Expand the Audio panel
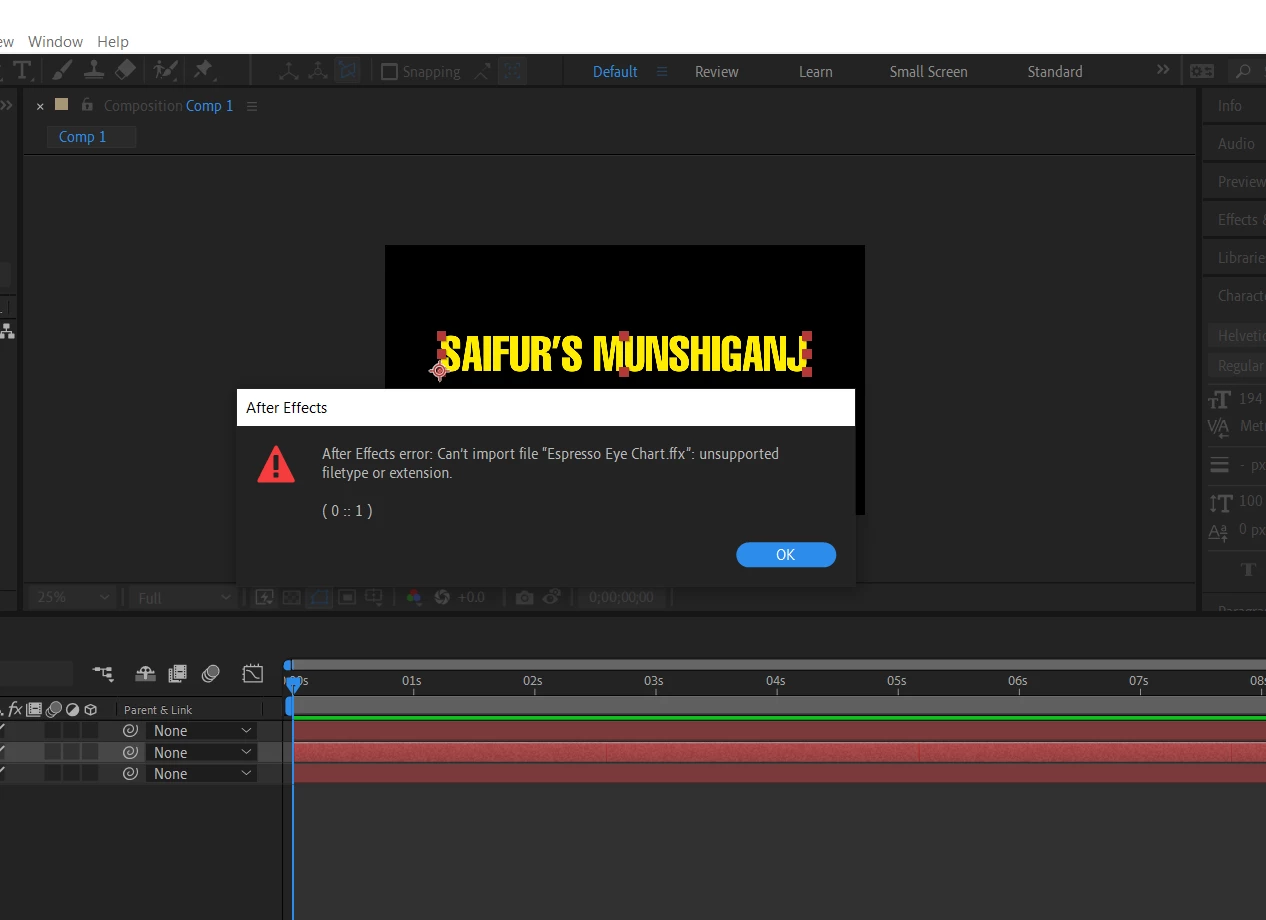This screenshot has height=920, width=1266. (x=1234, y=144)
